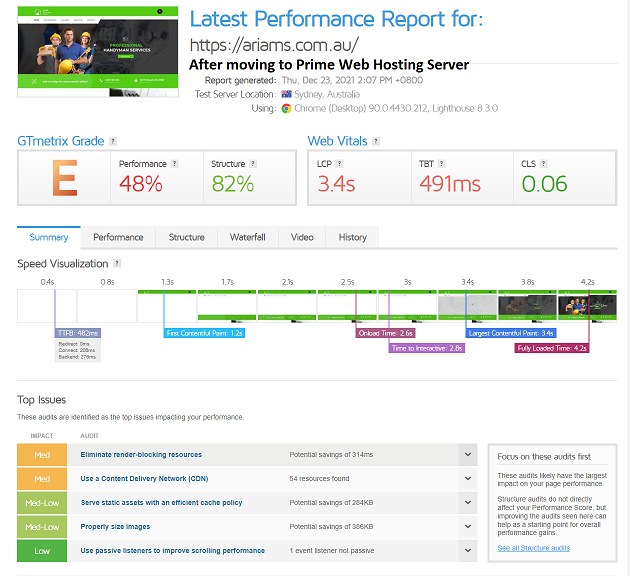Click the filmstrip frame at 0.4s
Viewport: 630px width, 583px height.
(47, 305)
